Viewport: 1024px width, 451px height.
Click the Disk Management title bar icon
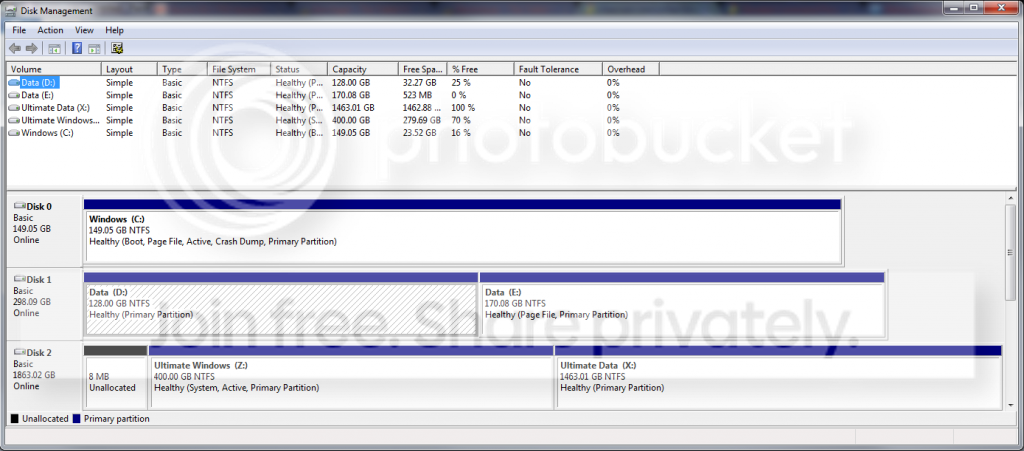pyautogui.click(x=12, y=10)
